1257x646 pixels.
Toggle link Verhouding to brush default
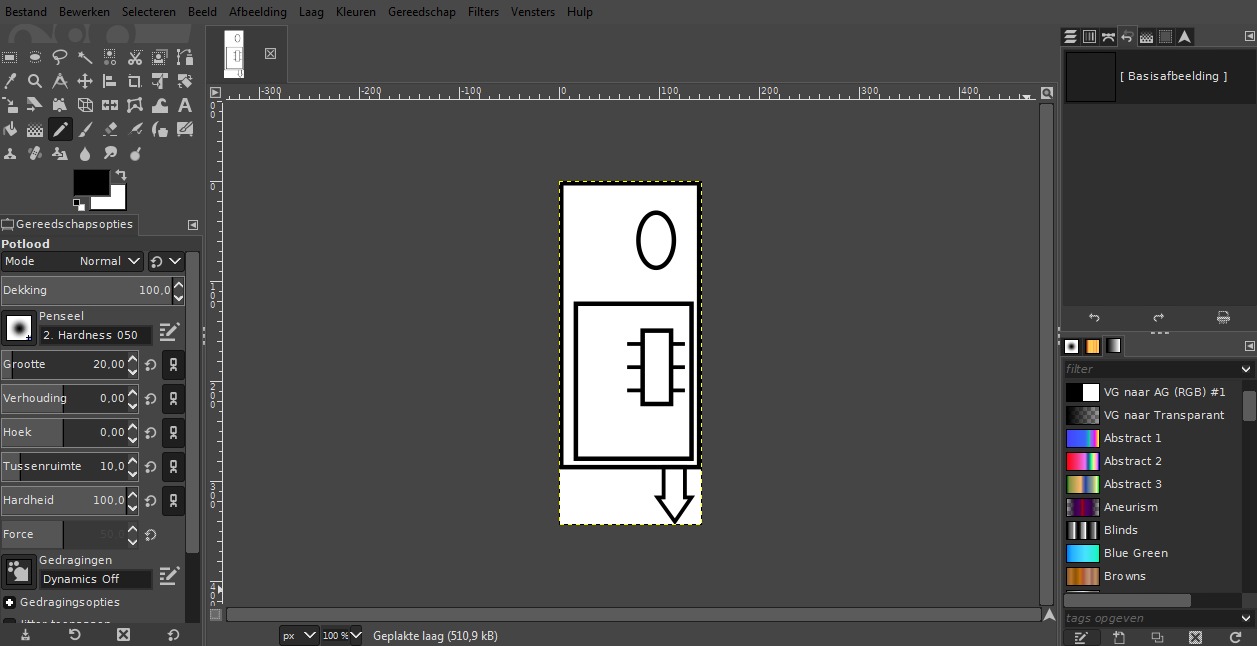click(173, 399)
